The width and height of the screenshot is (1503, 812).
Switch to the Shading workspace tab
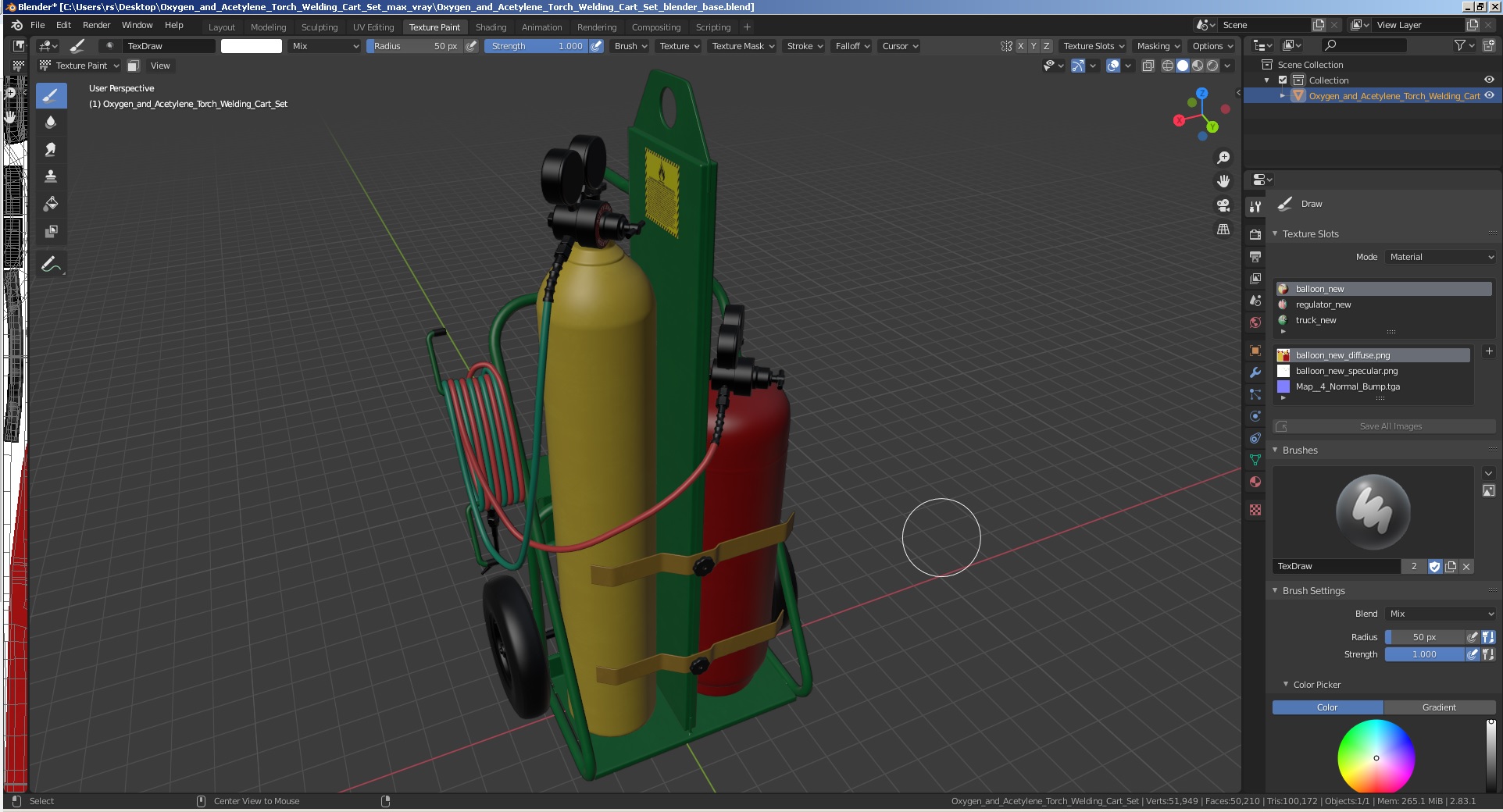coord(491,27)
